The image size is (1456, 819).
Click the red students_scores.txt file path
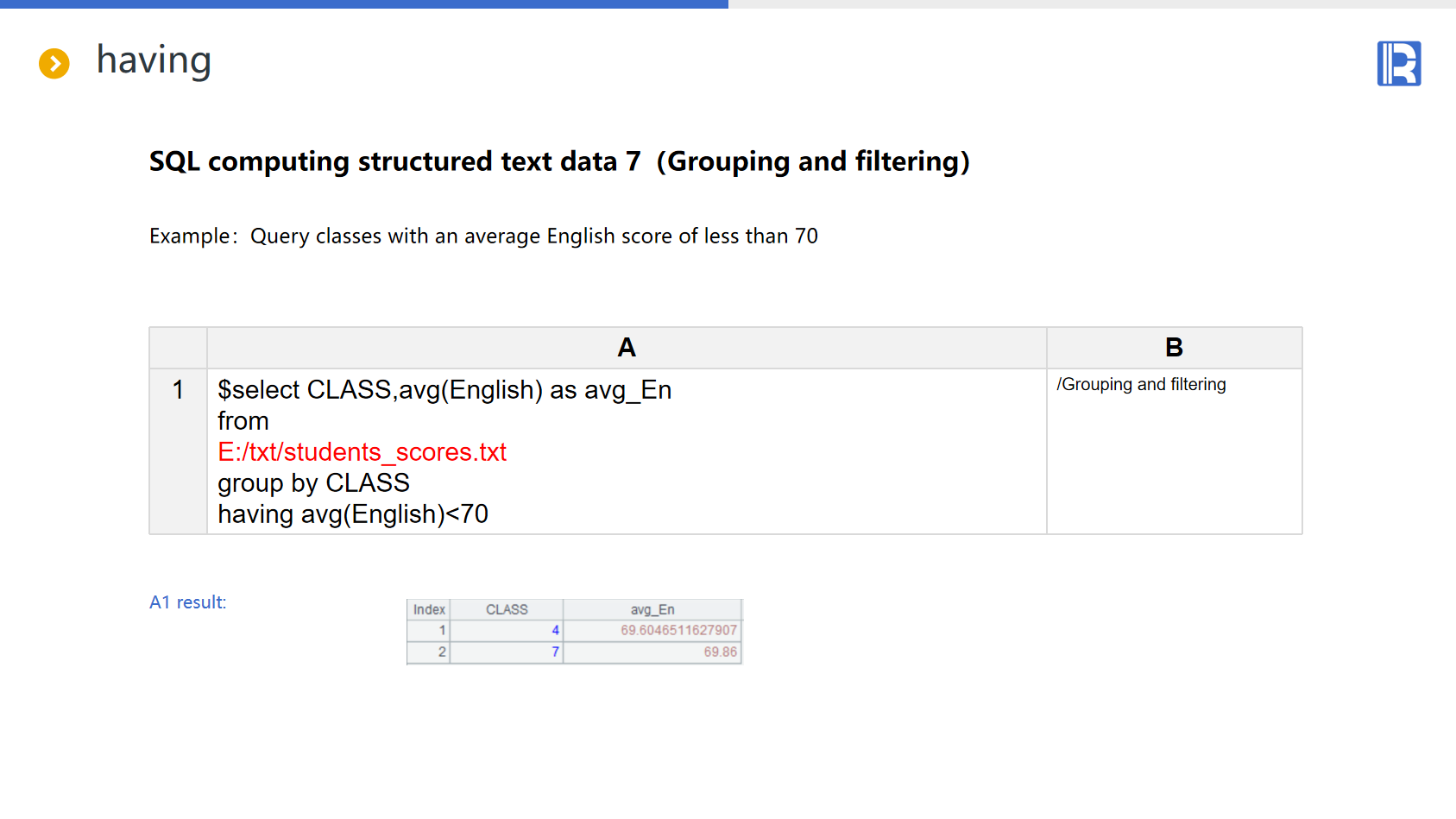pyautogui.click(x=362, y=452)
